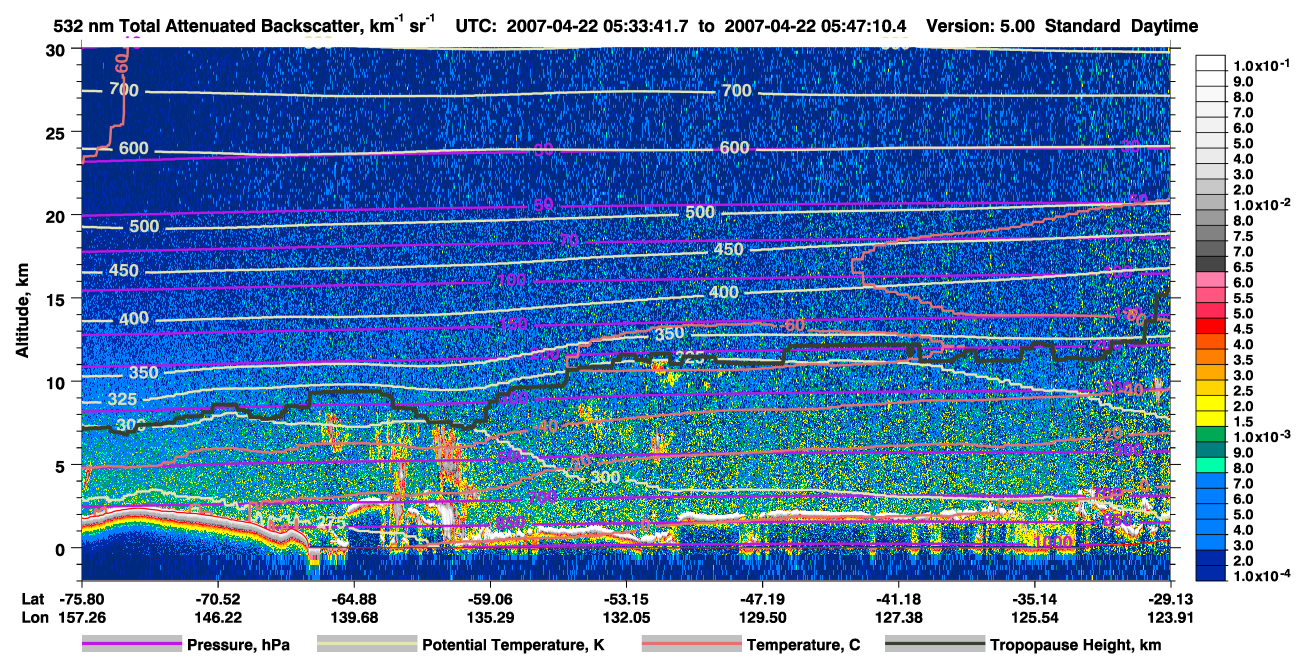Click the Temperature, C legend line swatch
Screen dimensions: 1300x667
coord(691,645)
